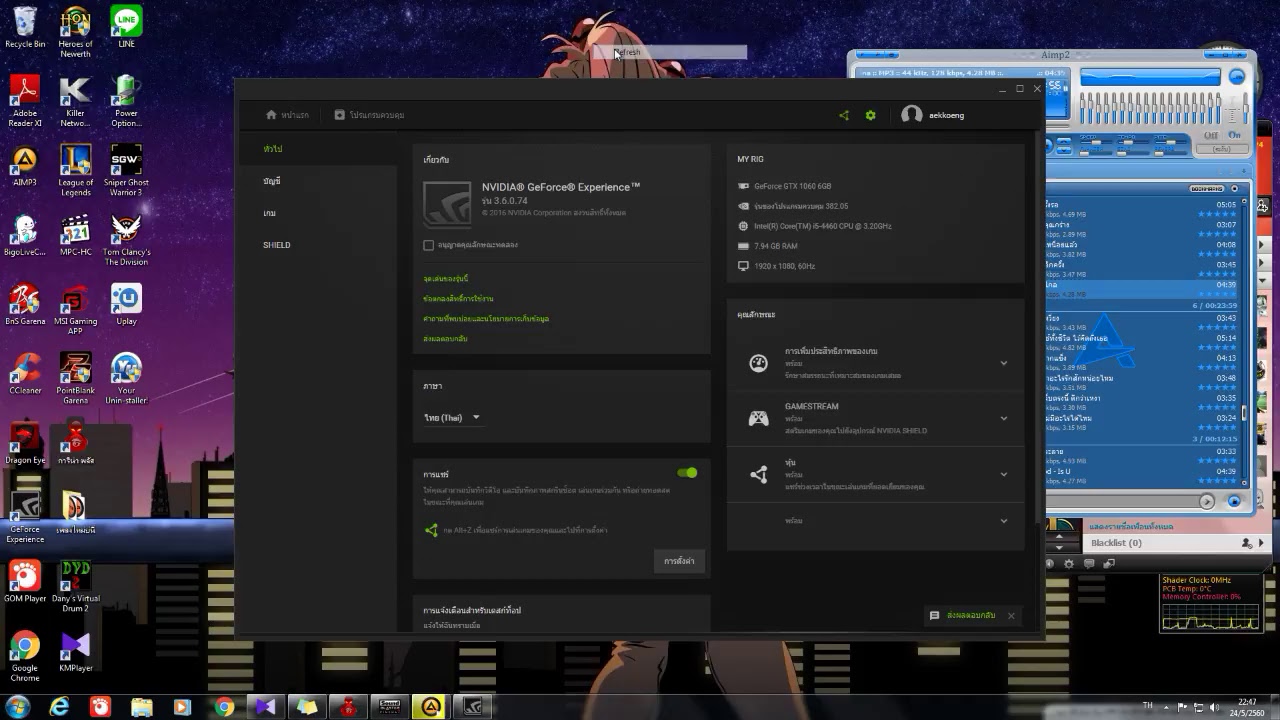This screenshot has height=720, width=1280.
Task: Click the GAMESTREAM gamepad icon
Action: (x=759, y=419)
